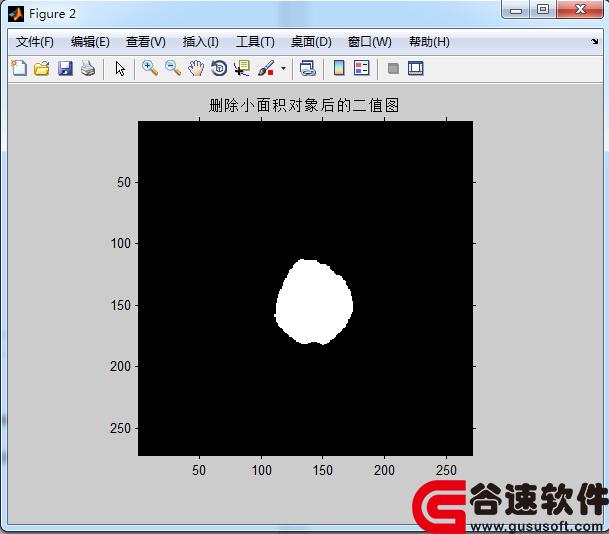The width and height of the screenshot is (609, 534).
Task: Save the figure with floppy disk icon
Action: pos(65,68)
